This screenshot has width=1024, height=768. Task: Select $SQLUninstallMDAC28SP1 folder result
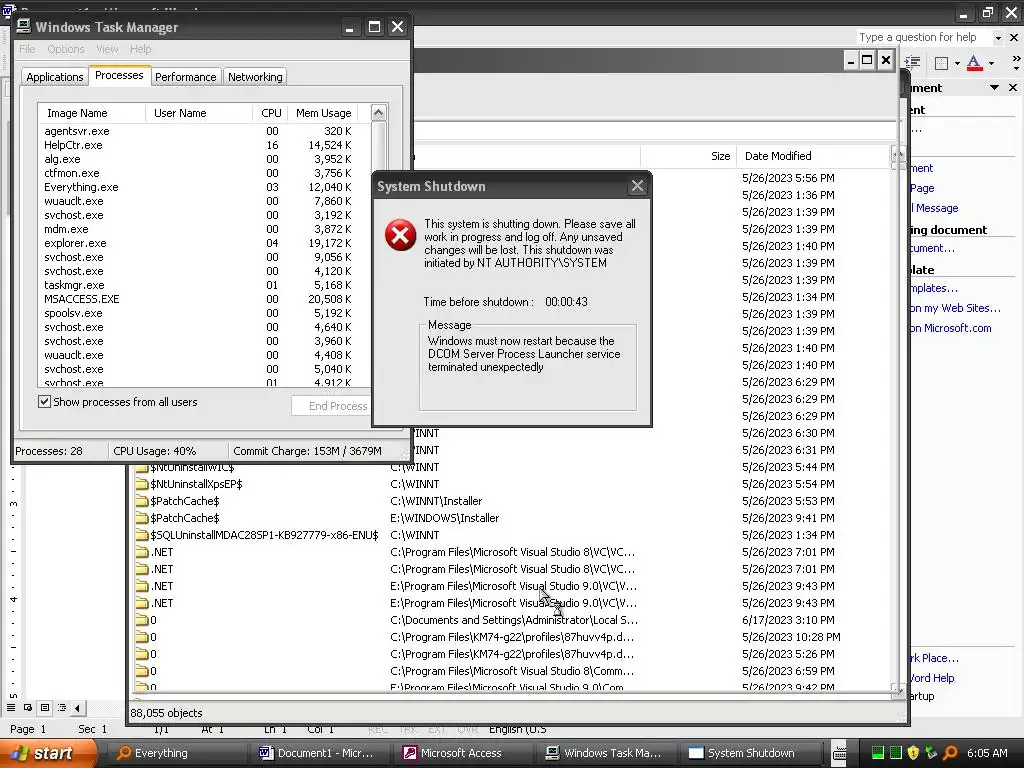click(x=257, y=535)
